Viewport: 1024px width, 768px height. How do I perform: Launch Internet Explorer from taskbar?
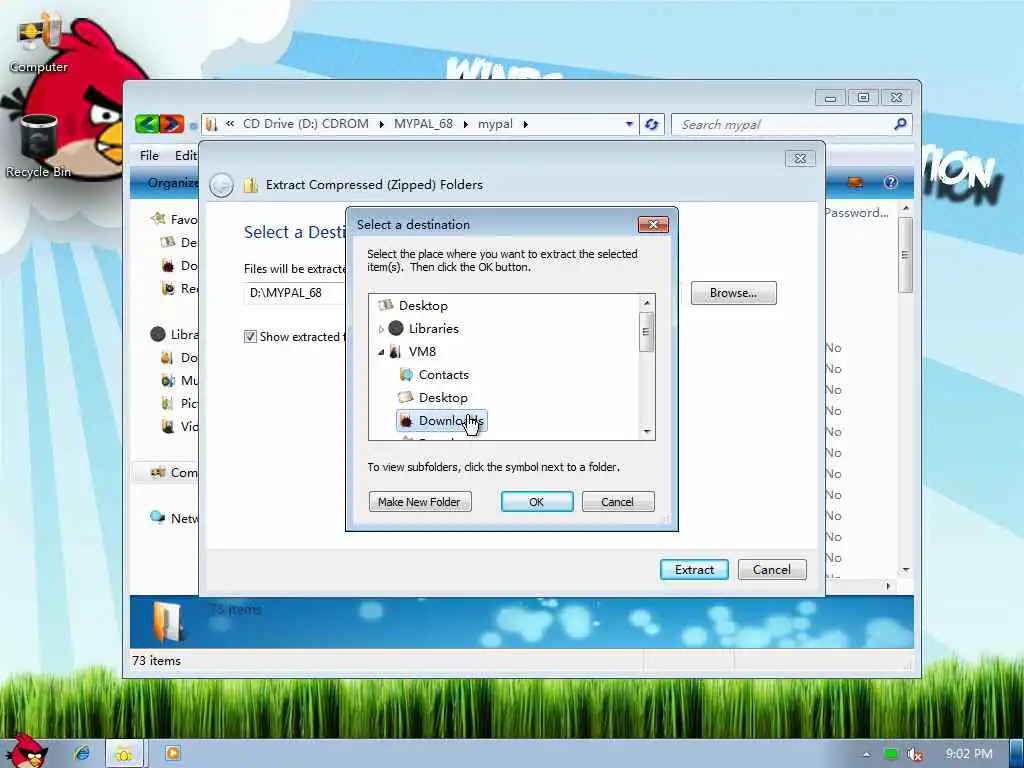[x=82, y=753]
